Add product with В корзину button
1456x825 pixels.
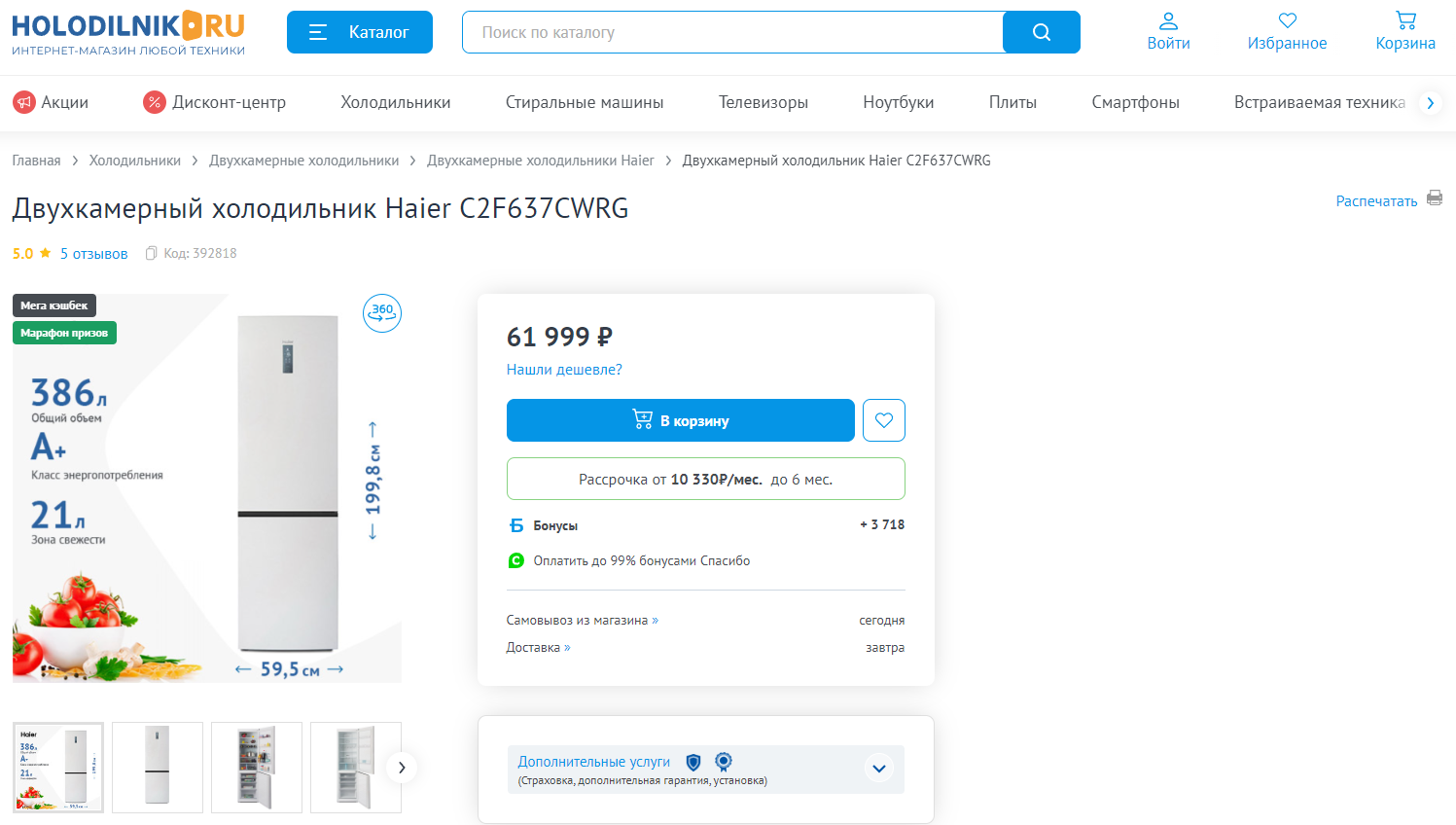[x=681, y=420]
